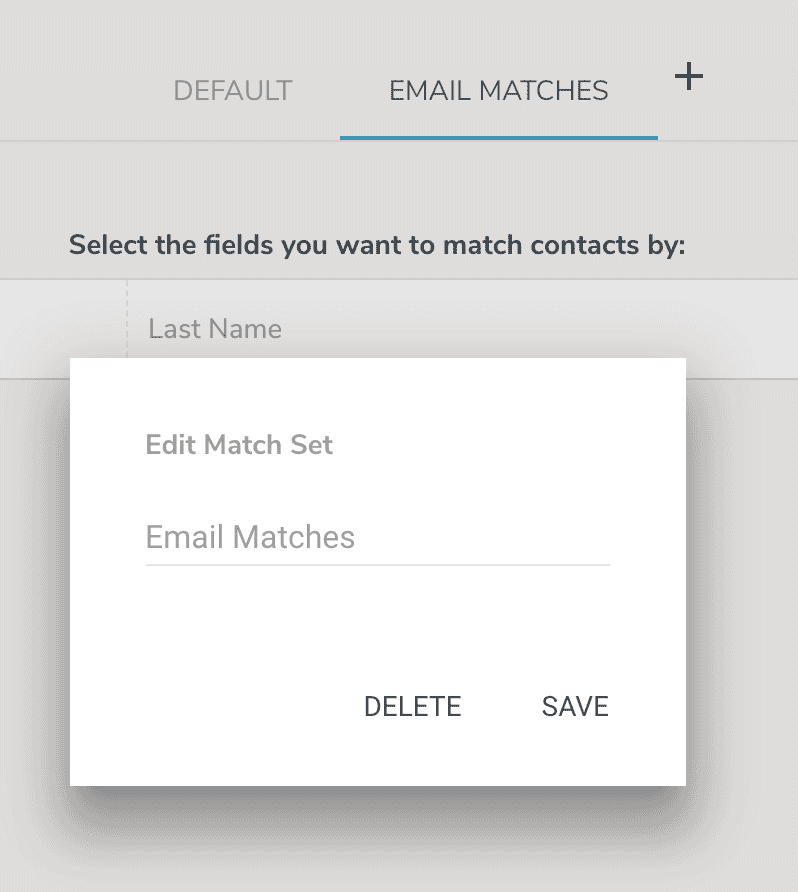Save the match set with SAVE
The image size is (798, 892).
pos(575,707)
